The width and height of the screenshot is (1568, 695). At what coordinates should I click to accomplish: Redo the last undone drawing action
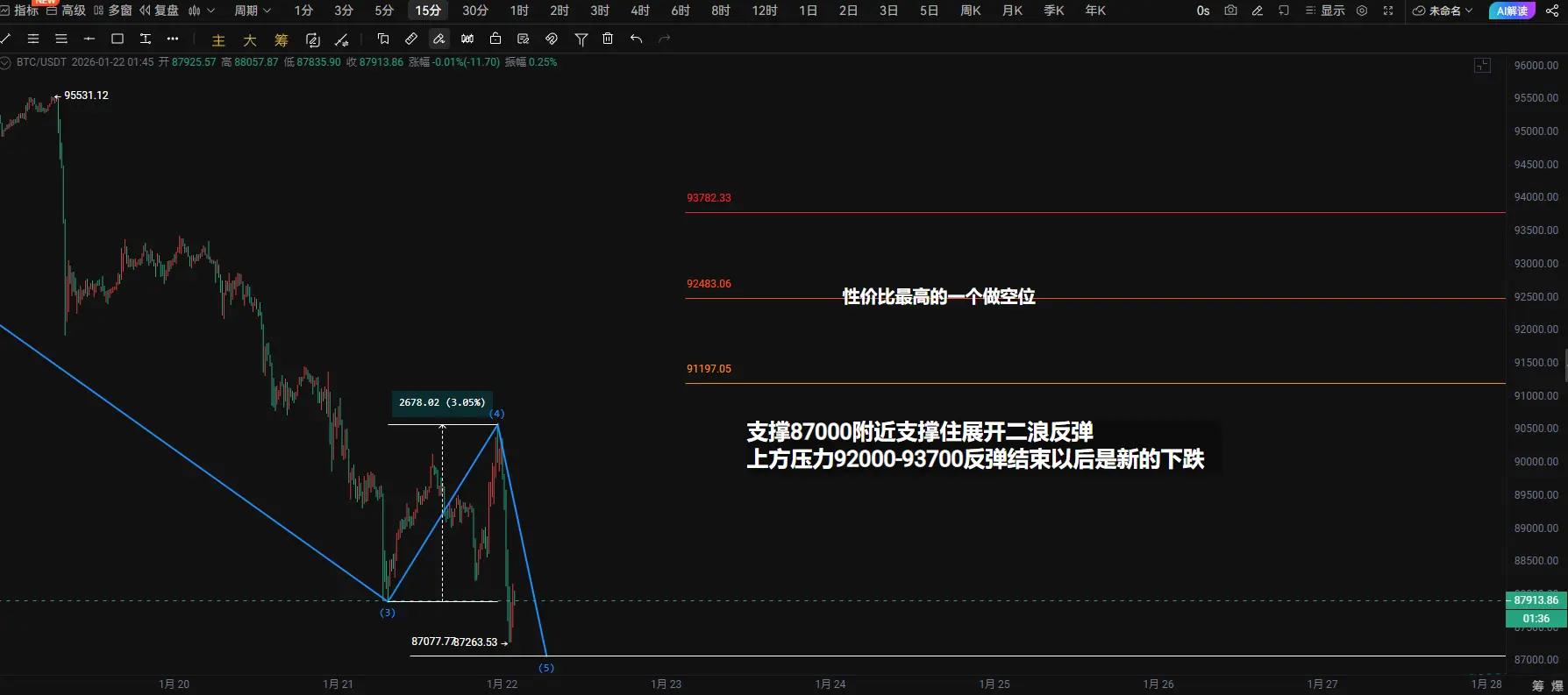[665, 39]
